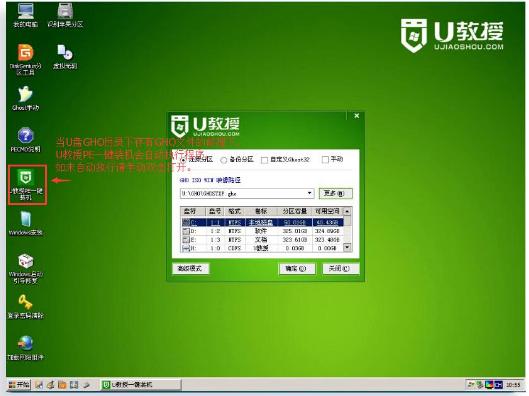Click the orange folder quick launch icon
Viewport: 529px width, 396px height.
pyautogui.click(x=62, y=385)
